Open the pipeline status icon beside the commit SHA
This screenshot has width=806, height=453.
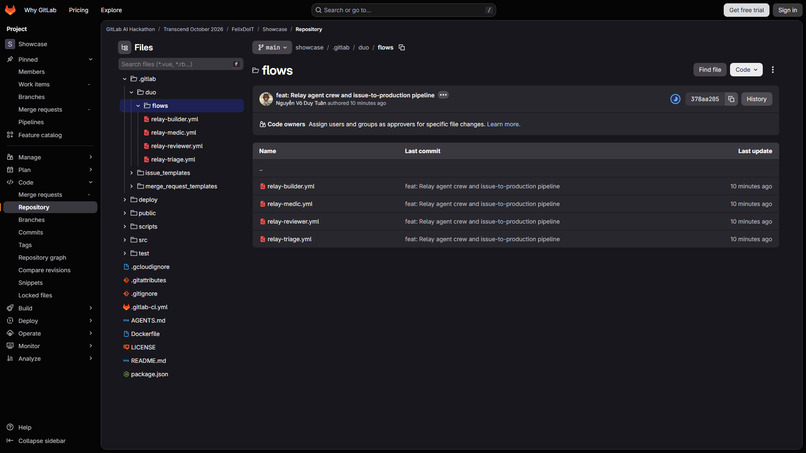(x=675, y=99)
